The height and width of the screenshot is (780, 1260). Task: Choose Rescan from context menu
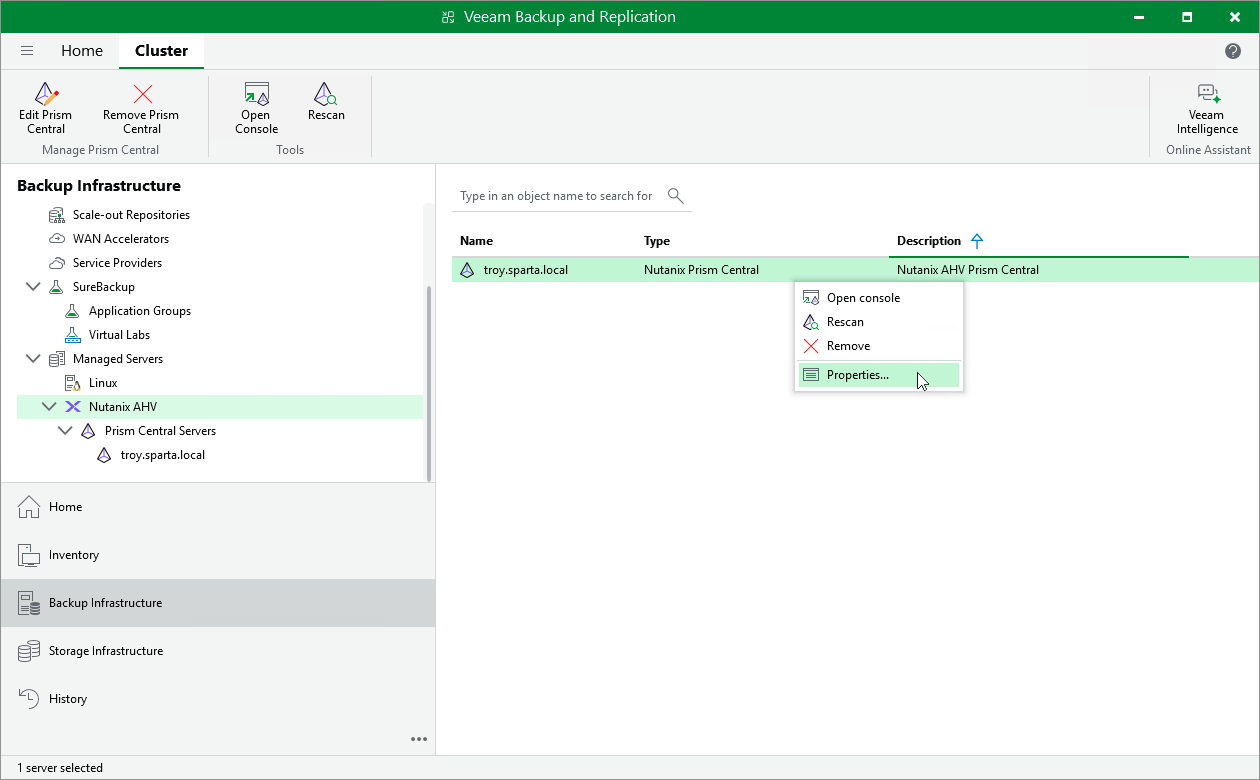(x=878, y=322)
